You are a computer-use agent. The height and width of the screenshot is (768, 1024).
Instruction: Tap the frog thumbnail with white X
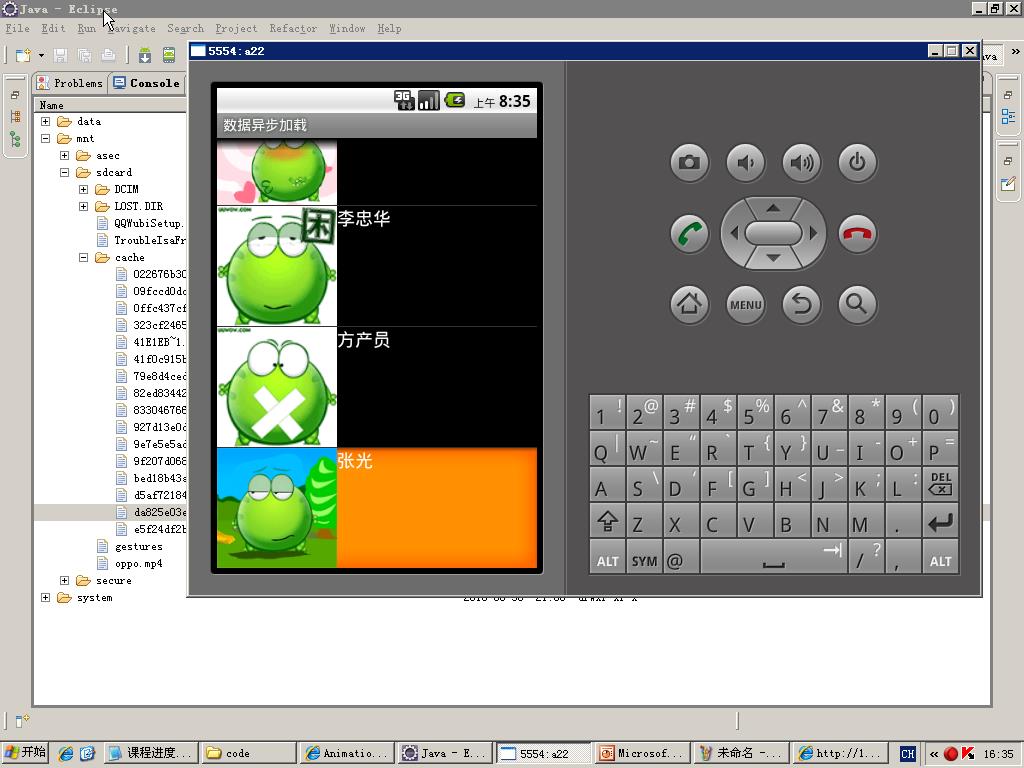pos(277,387)
